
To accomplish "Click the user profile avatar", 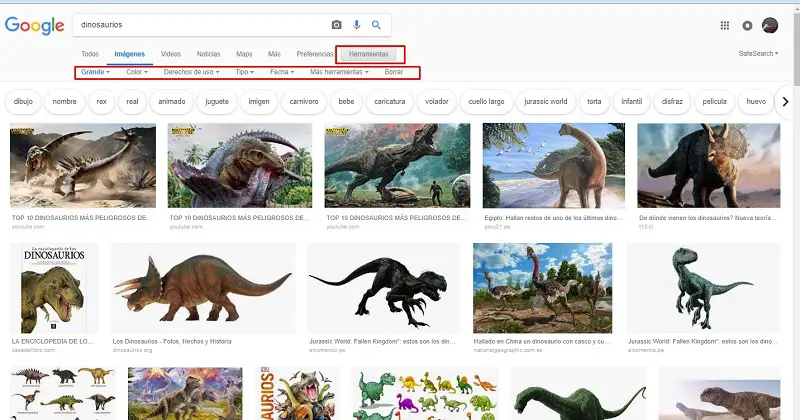I will [x=770, y=25].
